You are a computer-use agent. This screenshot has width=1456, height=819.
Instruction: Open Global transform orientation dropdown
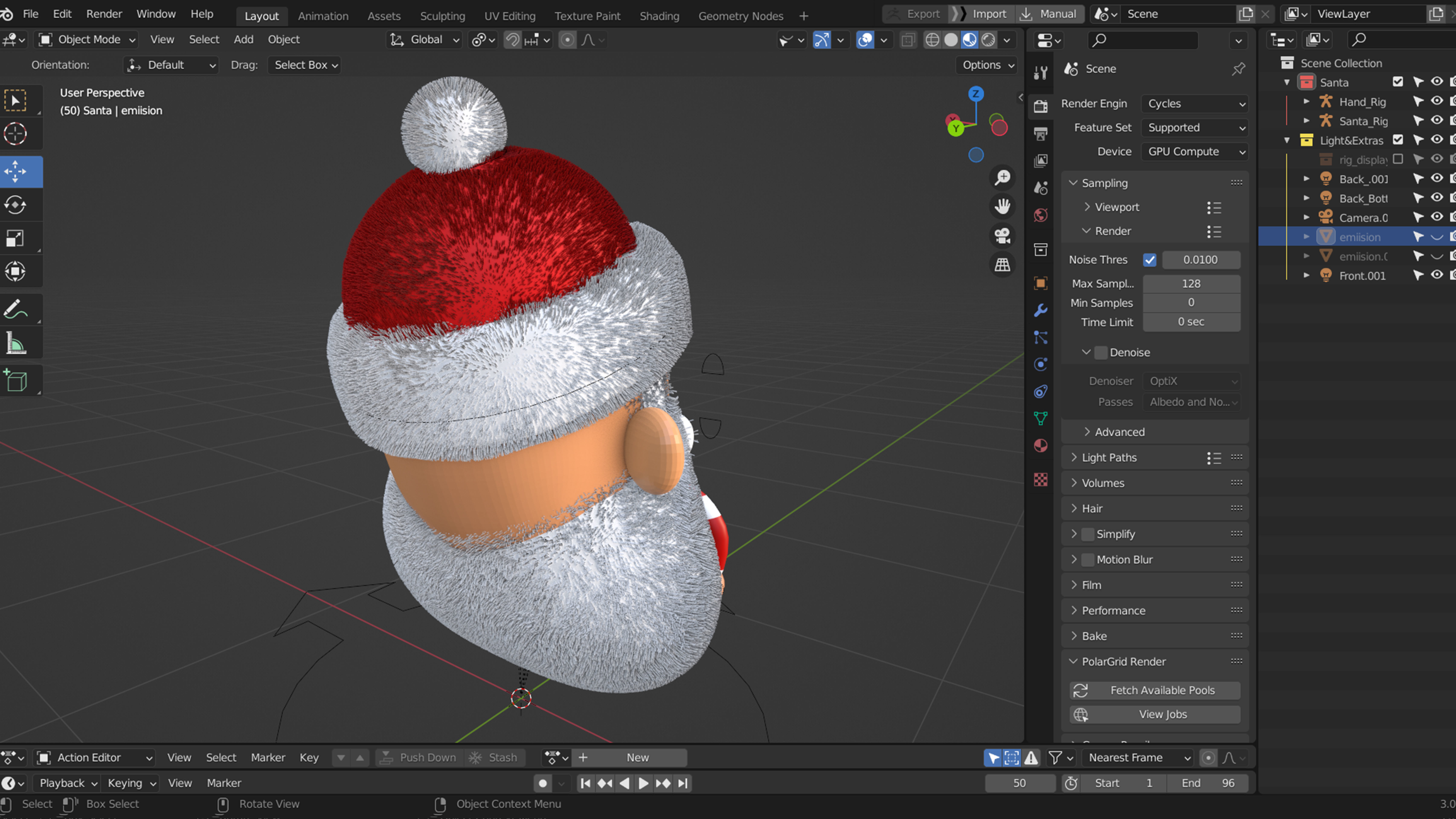424,40
